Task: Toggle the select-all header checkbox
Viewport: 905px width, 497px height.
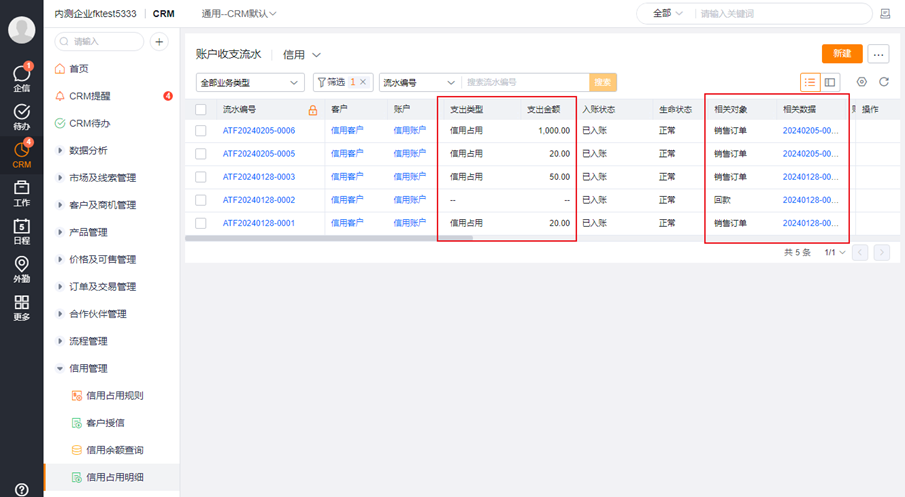Action: [x=201, y=110]
